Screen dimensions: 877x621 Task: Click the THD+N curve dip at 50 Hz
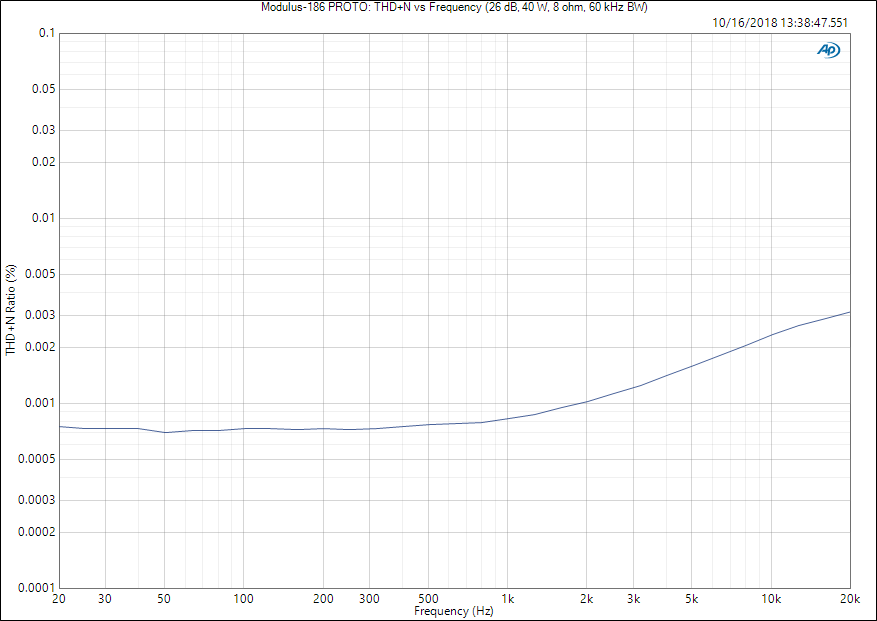coord(164,432)
